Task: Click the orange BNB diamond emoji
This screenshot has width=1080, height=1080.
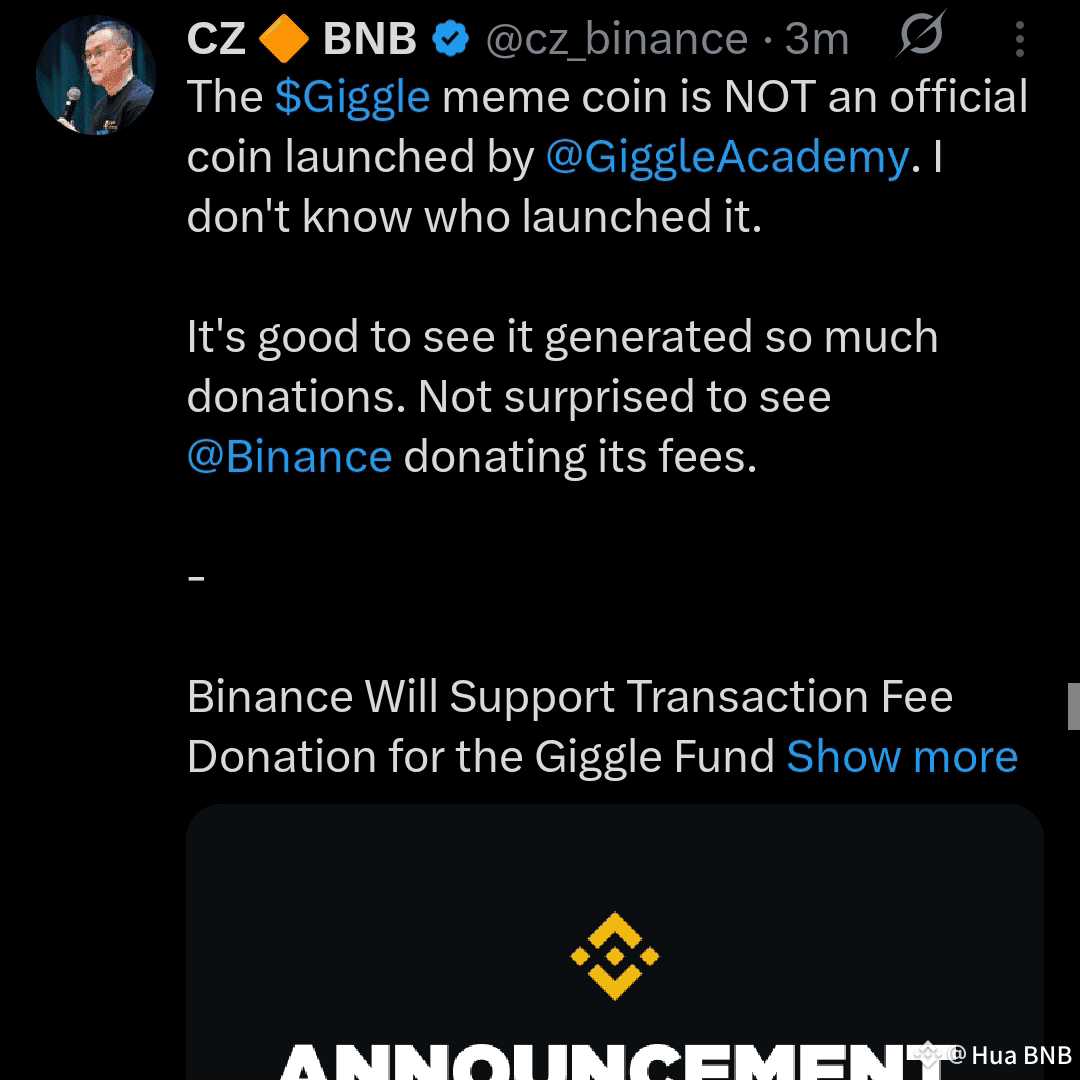Action: coord(285,37)
